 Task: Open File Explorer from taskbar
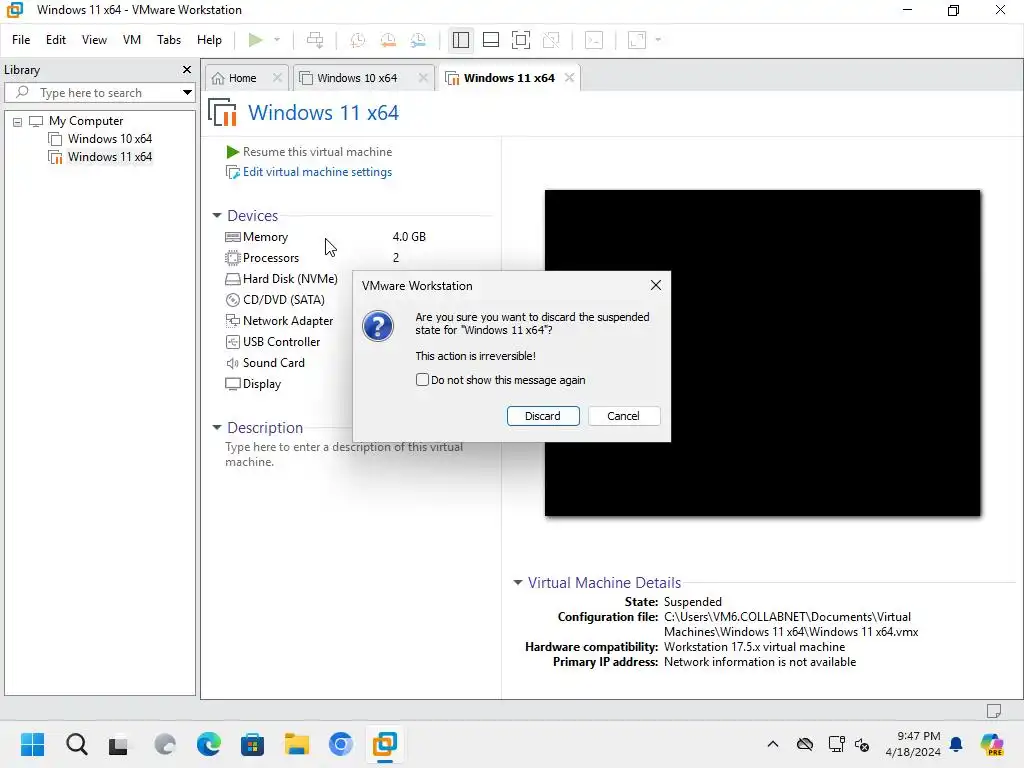point(296,744)
